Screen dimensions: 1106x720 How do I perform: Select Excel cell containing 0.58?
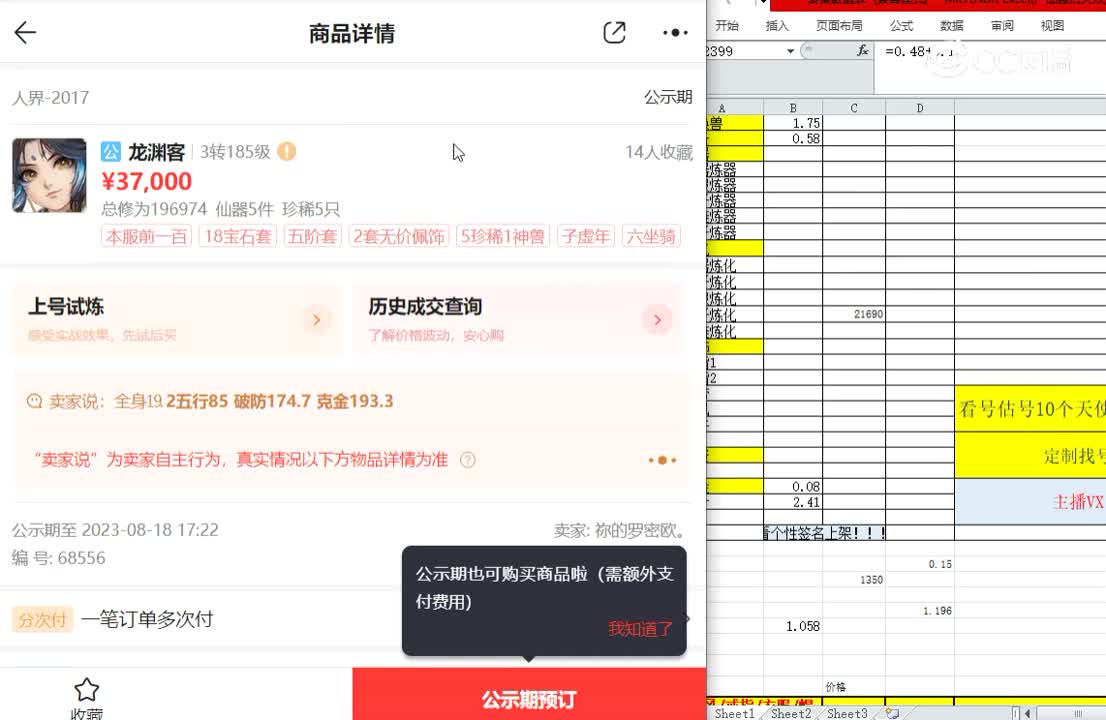click(793, 139)
